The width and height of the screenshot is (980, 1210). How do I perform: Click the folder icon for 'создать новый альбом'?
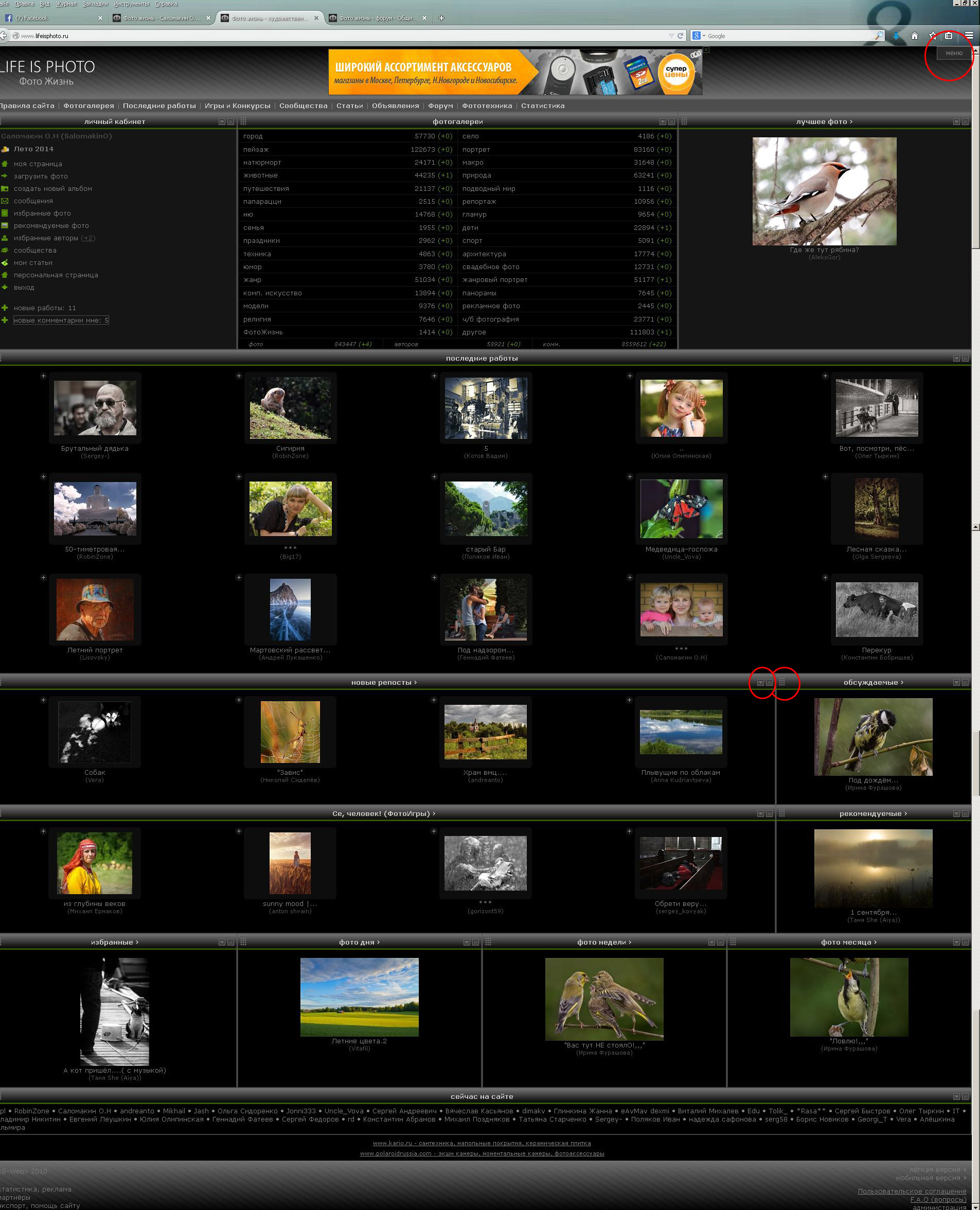coord(5,189)
